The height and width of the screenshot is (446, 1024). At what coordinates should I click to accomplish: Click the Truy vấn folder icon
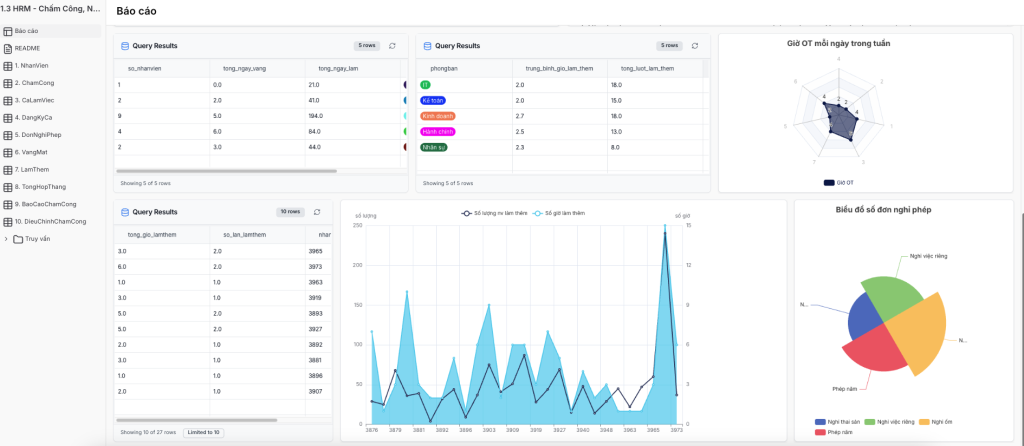pos(18,238)
